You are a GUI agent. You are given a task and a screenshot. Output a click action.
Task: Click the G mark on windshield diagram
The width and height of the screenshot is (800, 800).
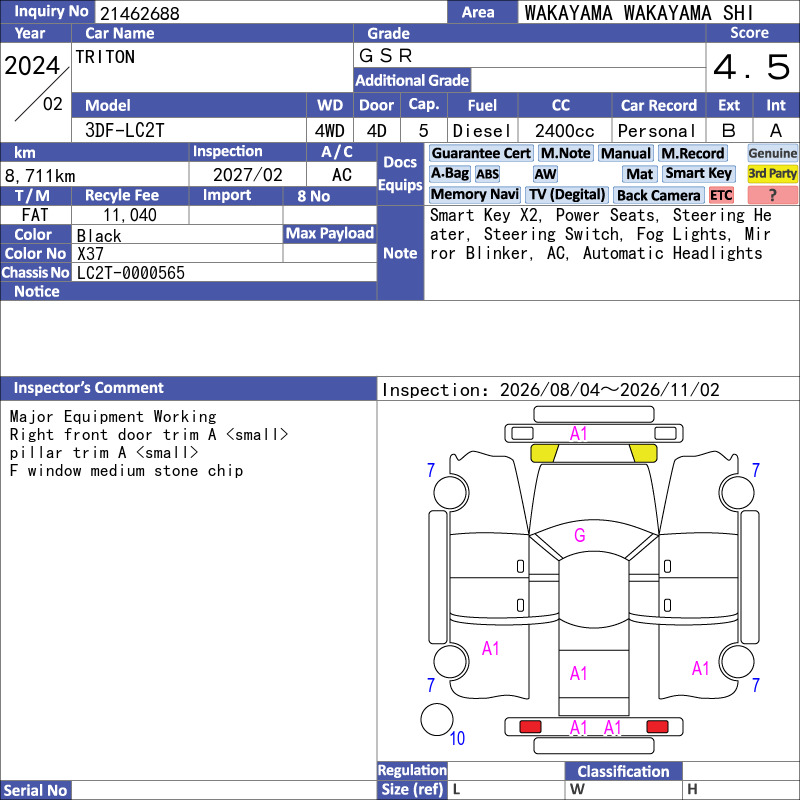coord(580,535)
